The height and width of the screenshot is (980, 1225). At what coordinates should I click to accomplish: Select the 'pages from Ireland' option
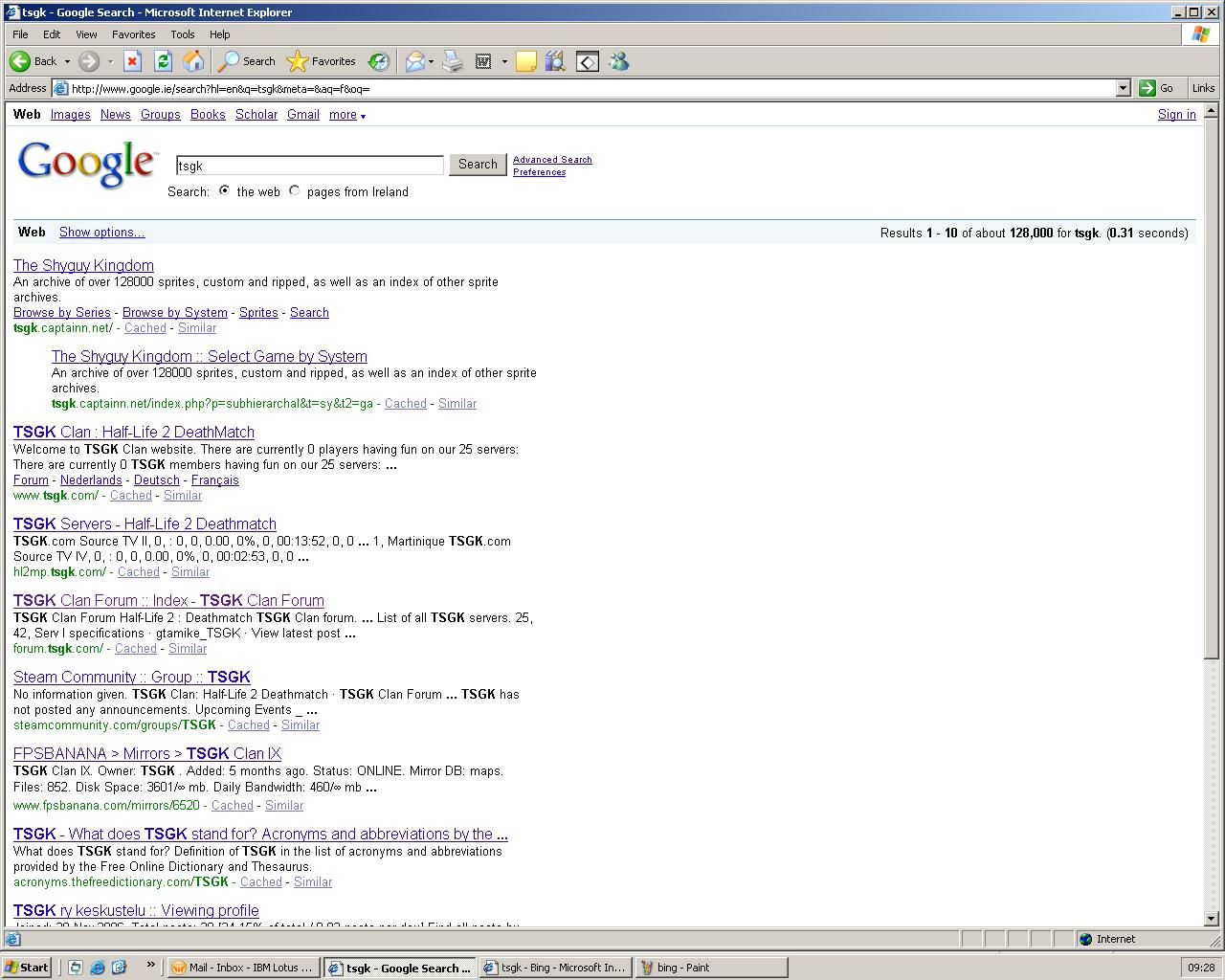(295, 190)
